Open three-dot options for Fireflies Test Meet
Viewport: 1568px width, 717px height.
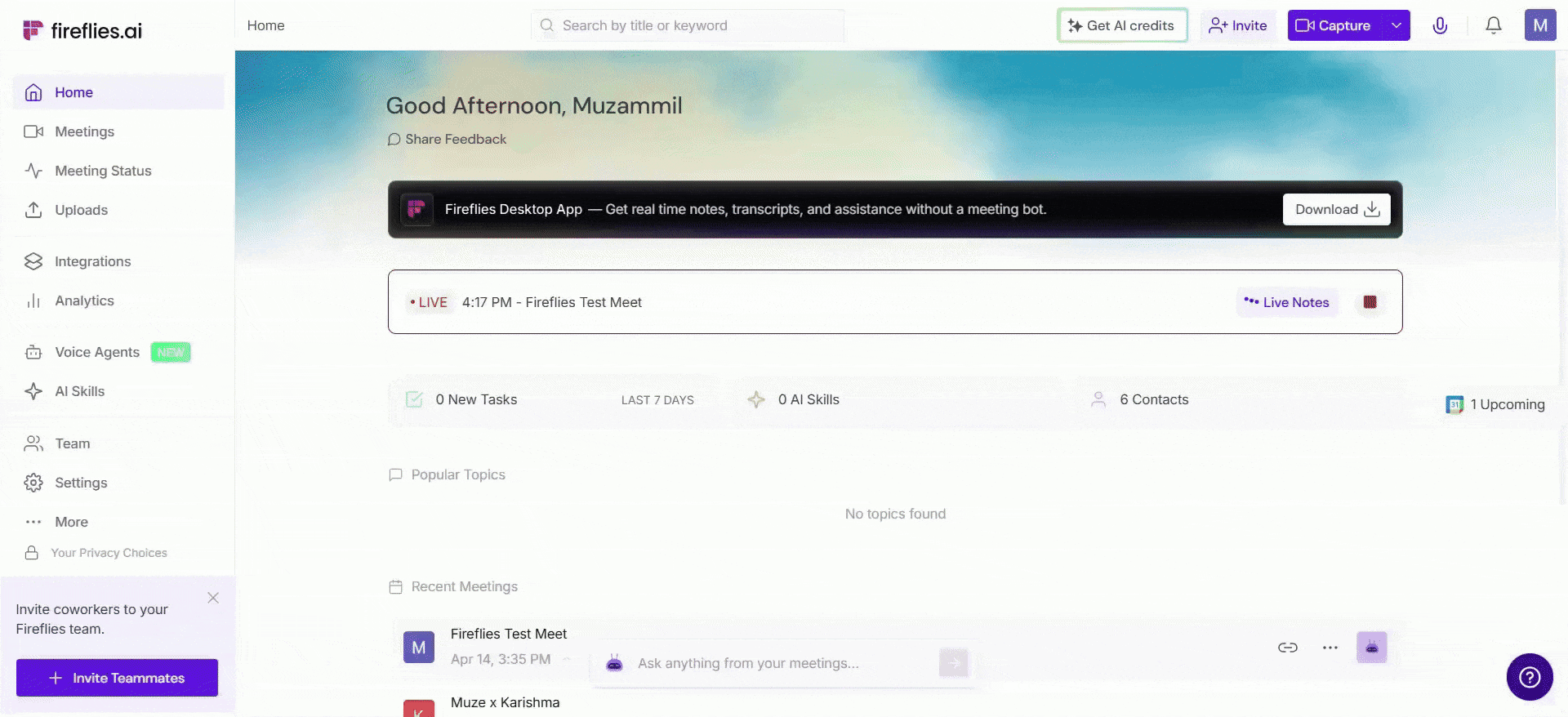point(1330,648)
